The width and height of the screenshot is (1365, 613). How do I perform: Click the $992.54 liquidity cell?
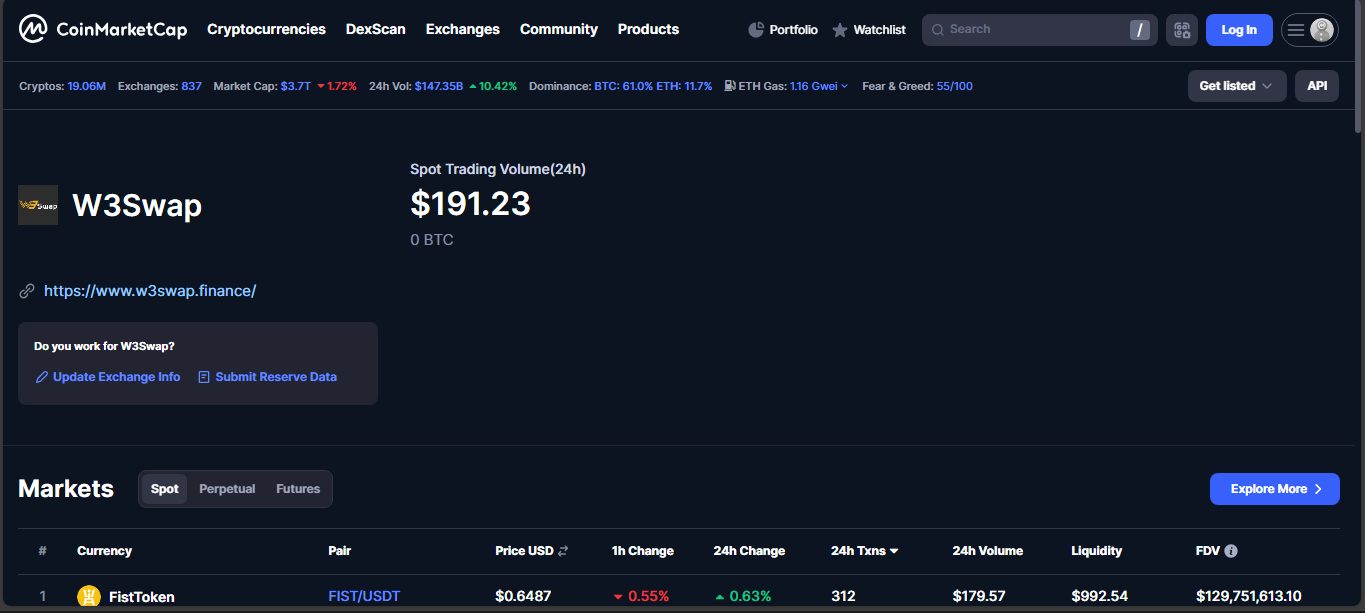coord(1099,597)
